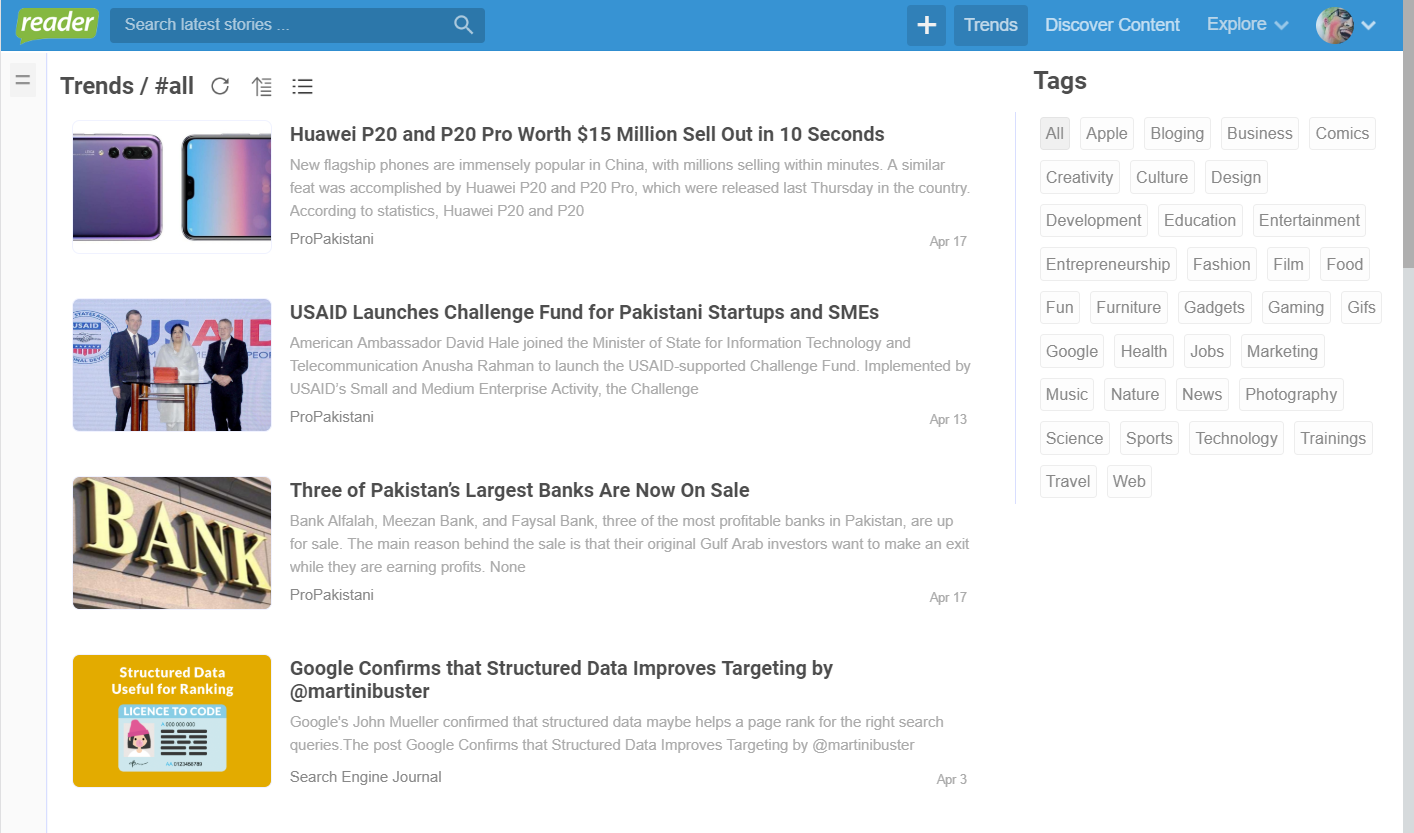The height and width of the screenshot is (833, 1414).
Task: Refresh the Trends feed
Action: point(220,86)
